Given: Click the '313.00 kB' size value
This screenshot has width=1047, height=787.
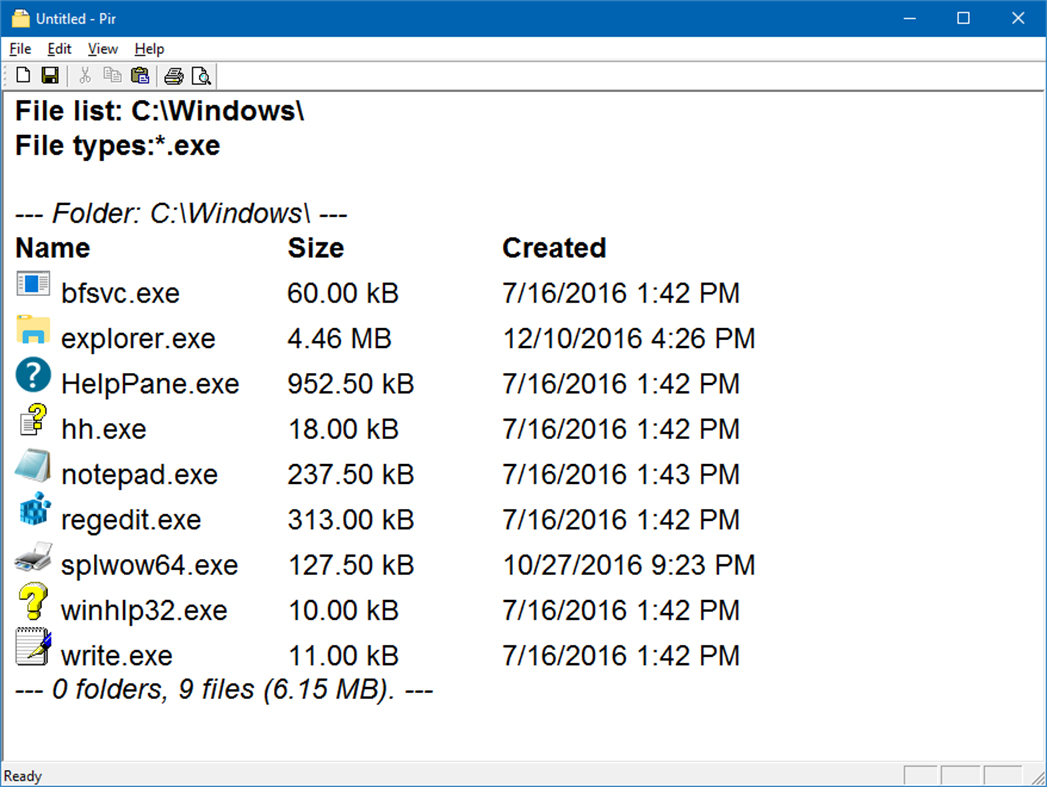Looking at the screenshot, I should tap(351, 520).
